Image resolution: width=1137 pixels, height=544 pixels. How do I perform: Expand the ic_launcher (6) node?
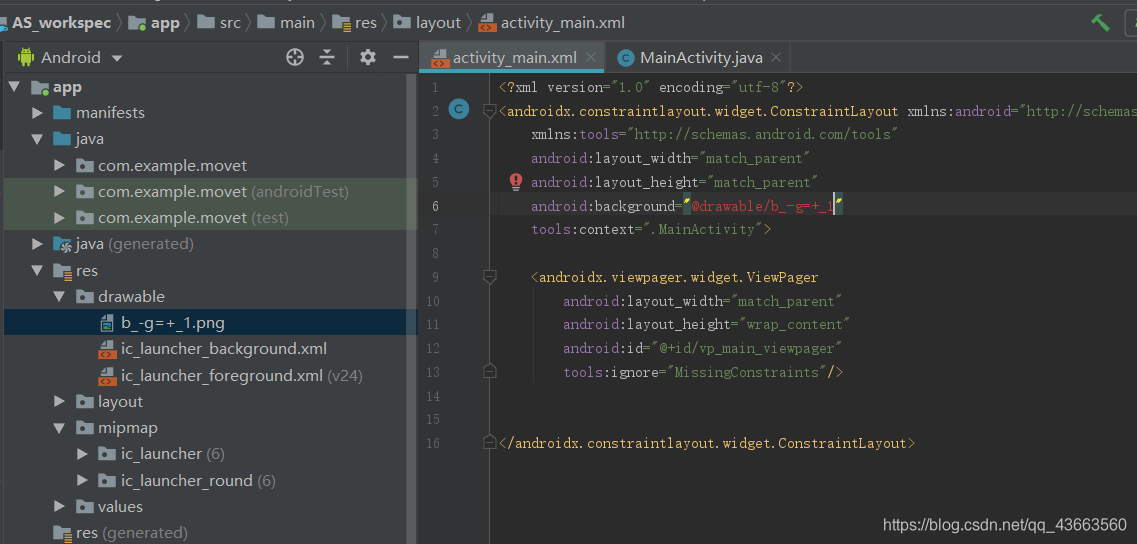82,454
